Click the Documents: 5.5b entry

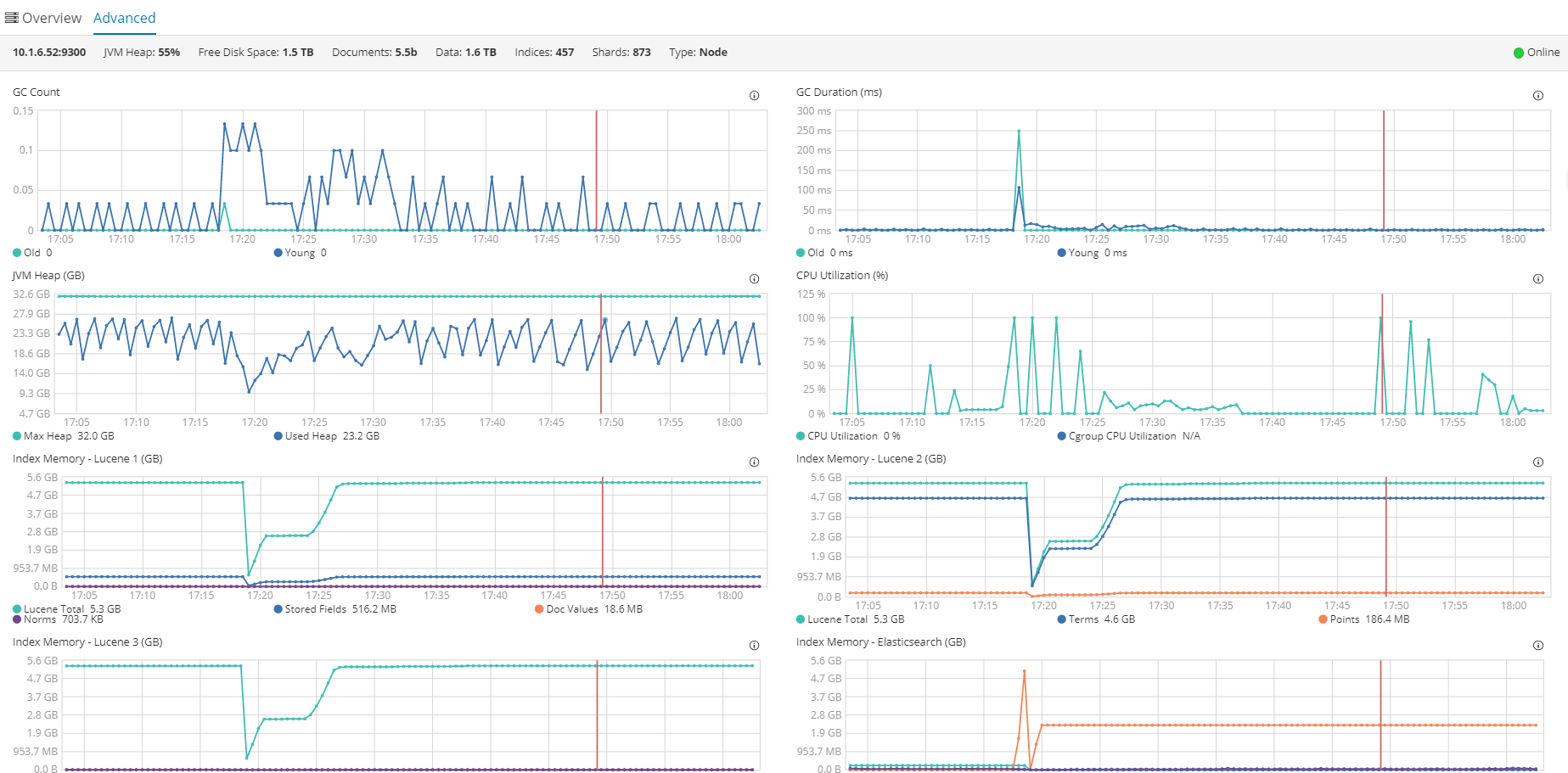point(374,53)
